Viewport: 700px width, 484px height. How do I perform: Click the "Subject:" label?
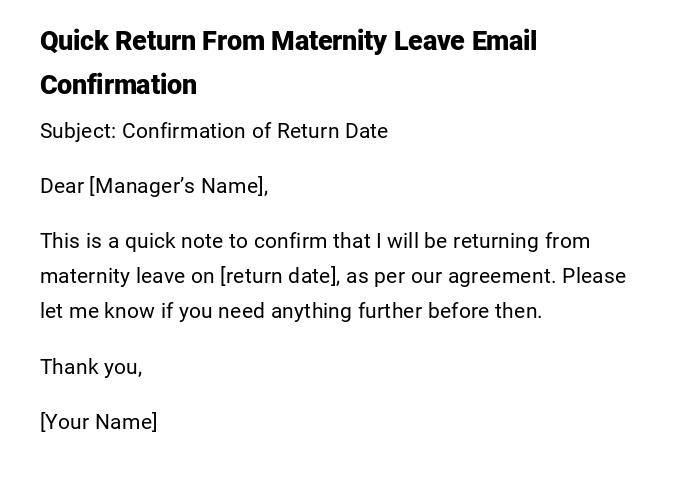click(78, 131)
